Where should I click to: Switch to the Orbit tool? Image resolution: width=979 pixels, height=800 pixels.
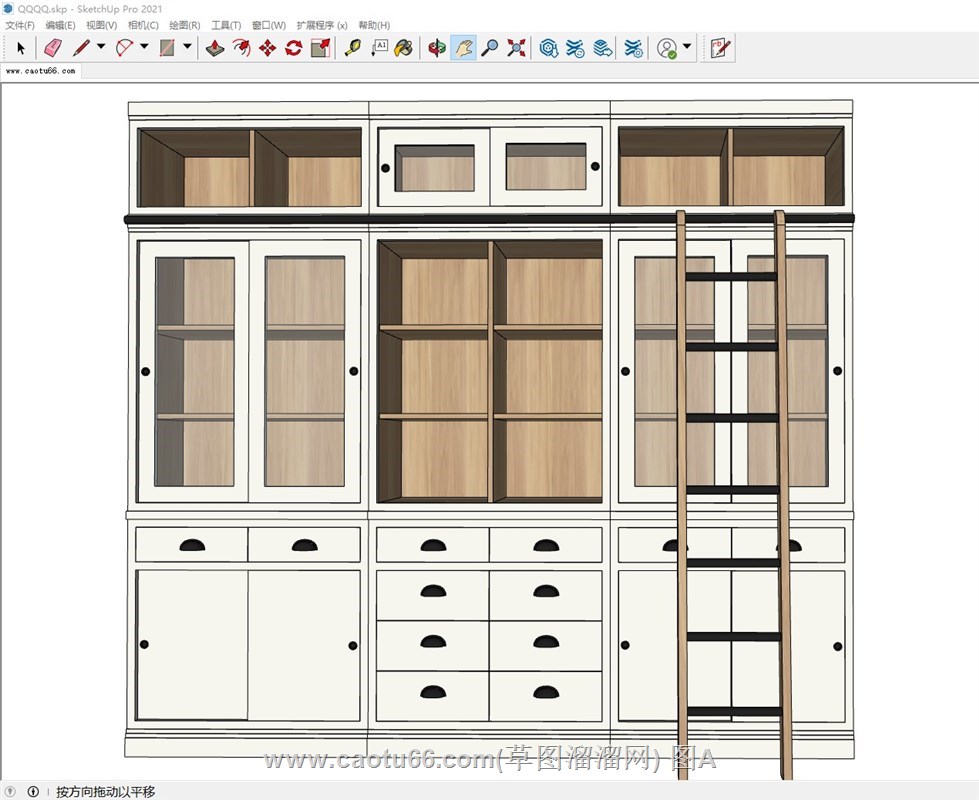[x=437, y=47]
